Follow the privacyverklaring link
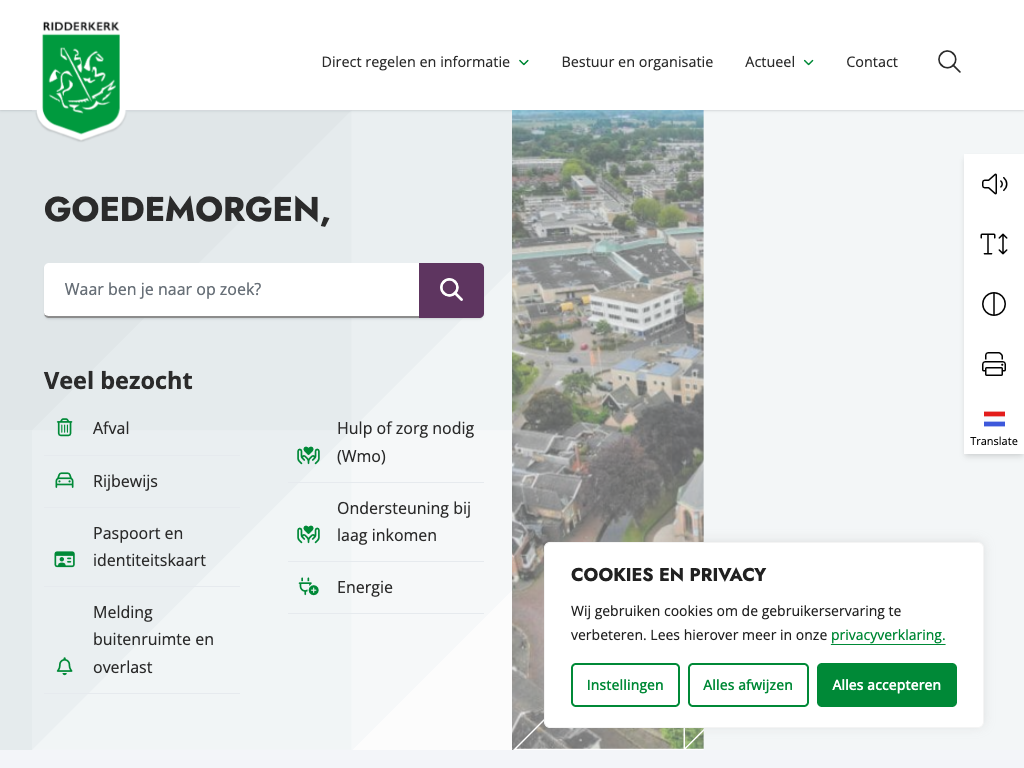 [887, 635]
